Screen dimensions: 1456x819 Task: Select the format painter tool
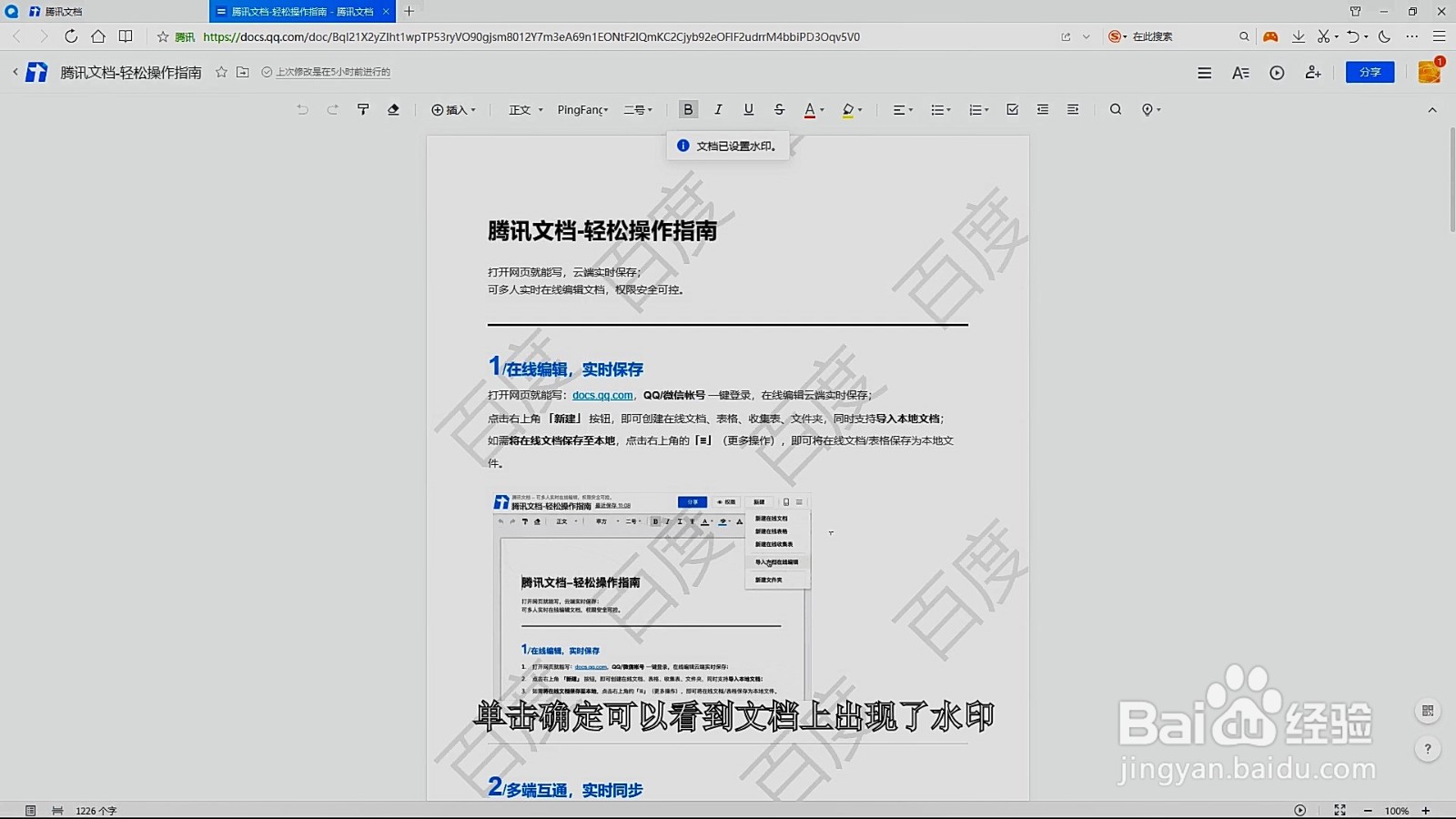363,109
